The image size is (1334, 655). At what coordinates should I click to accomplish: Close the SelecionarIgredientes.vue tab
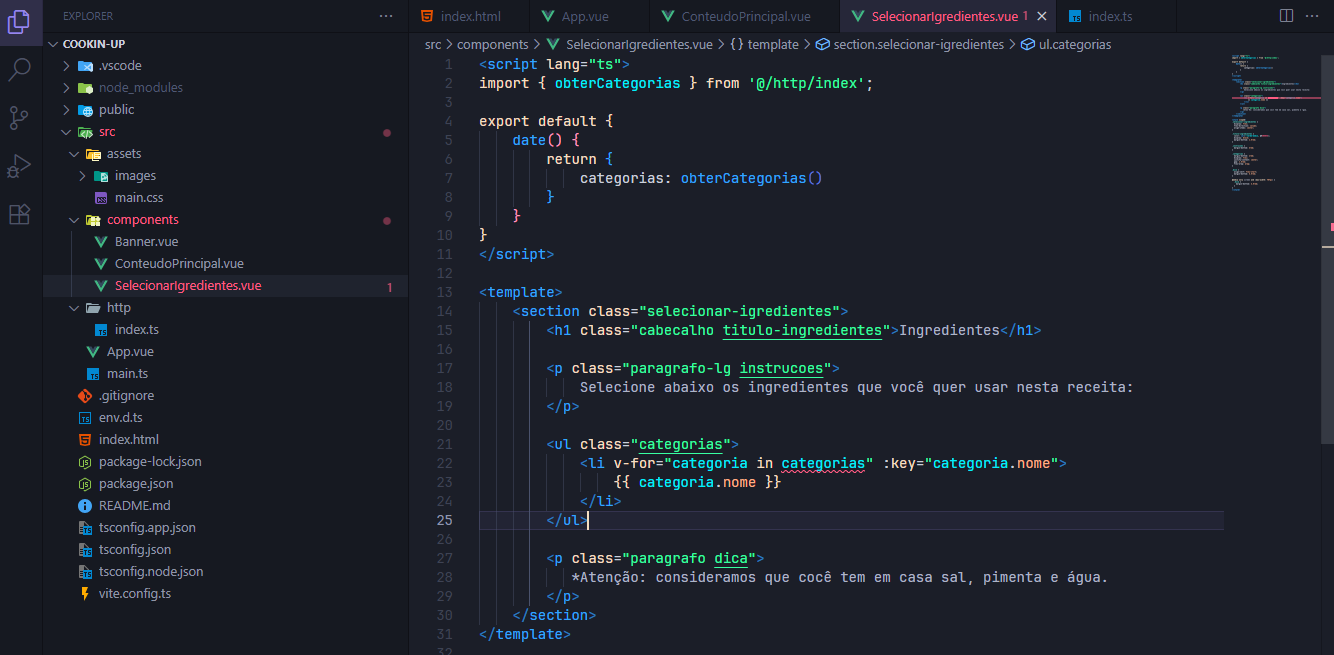tap(1042, 16)
